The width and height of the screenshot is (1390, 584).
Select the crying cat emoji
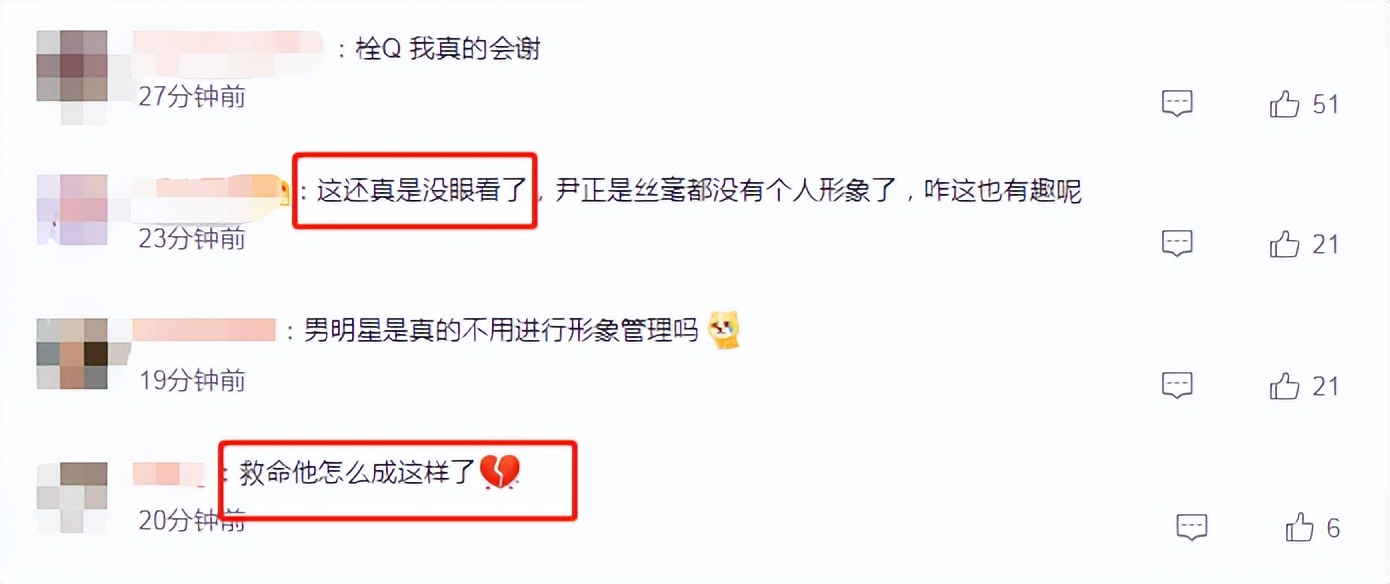coord(724,330)
